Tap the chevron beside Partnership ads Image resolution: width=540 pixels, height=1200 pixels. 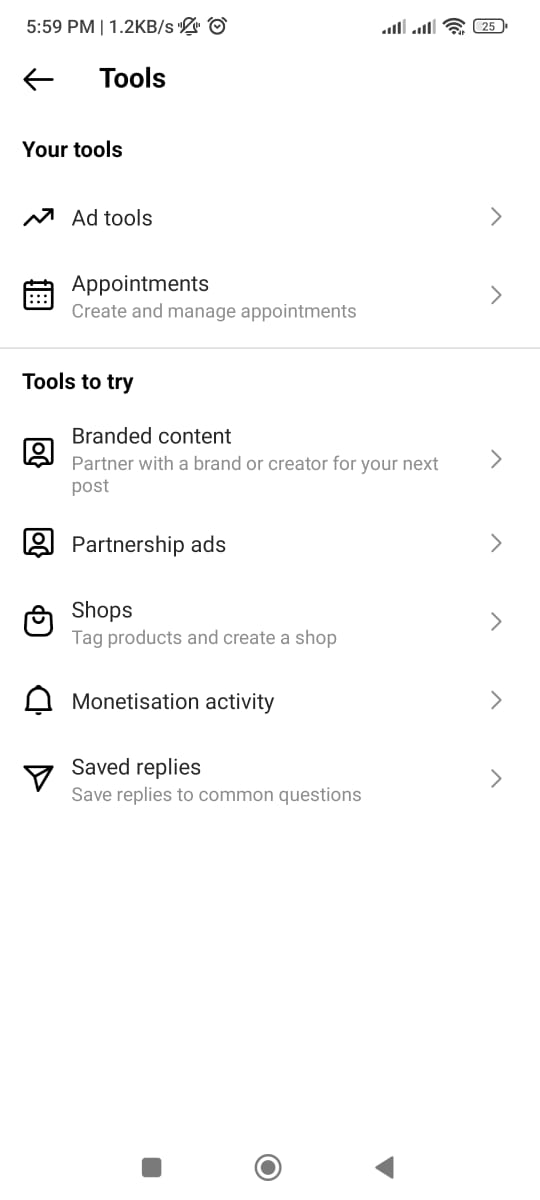[496, 543]
